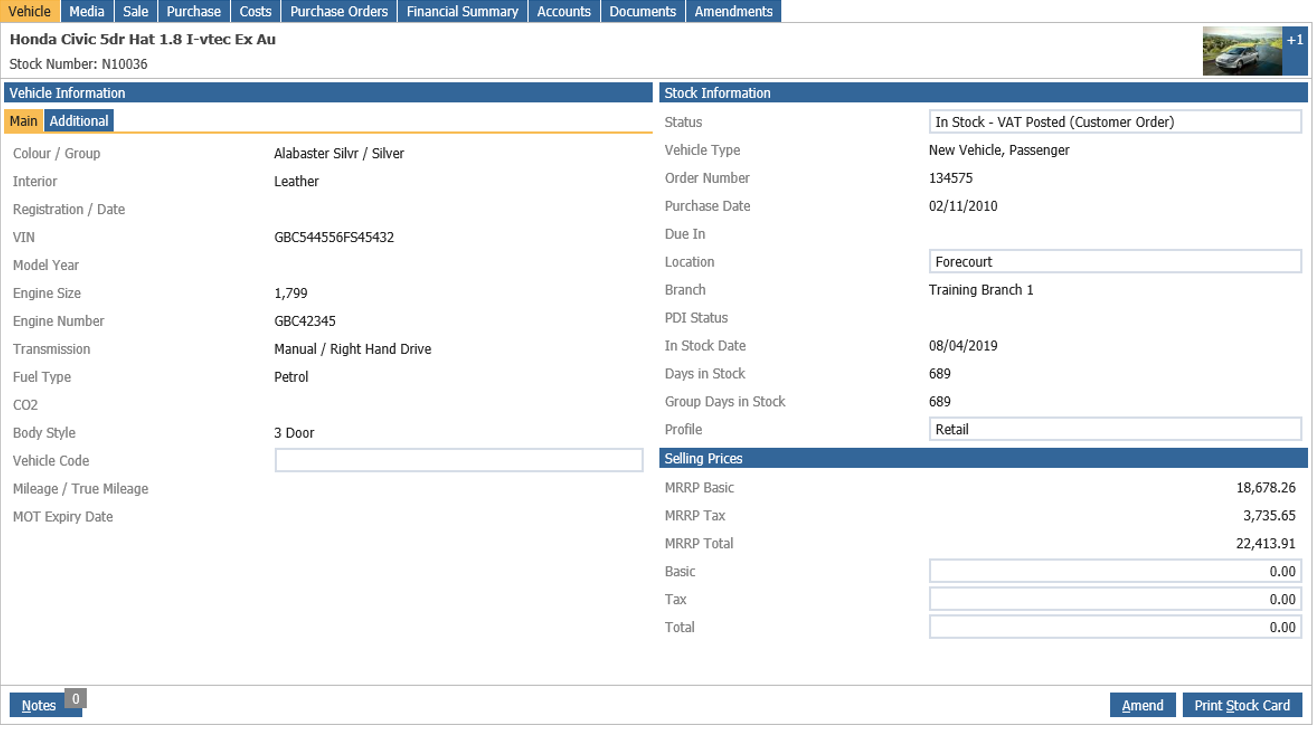Print the Stock Card
This screenshot has width=1313, height=730.
[1242, 705]
